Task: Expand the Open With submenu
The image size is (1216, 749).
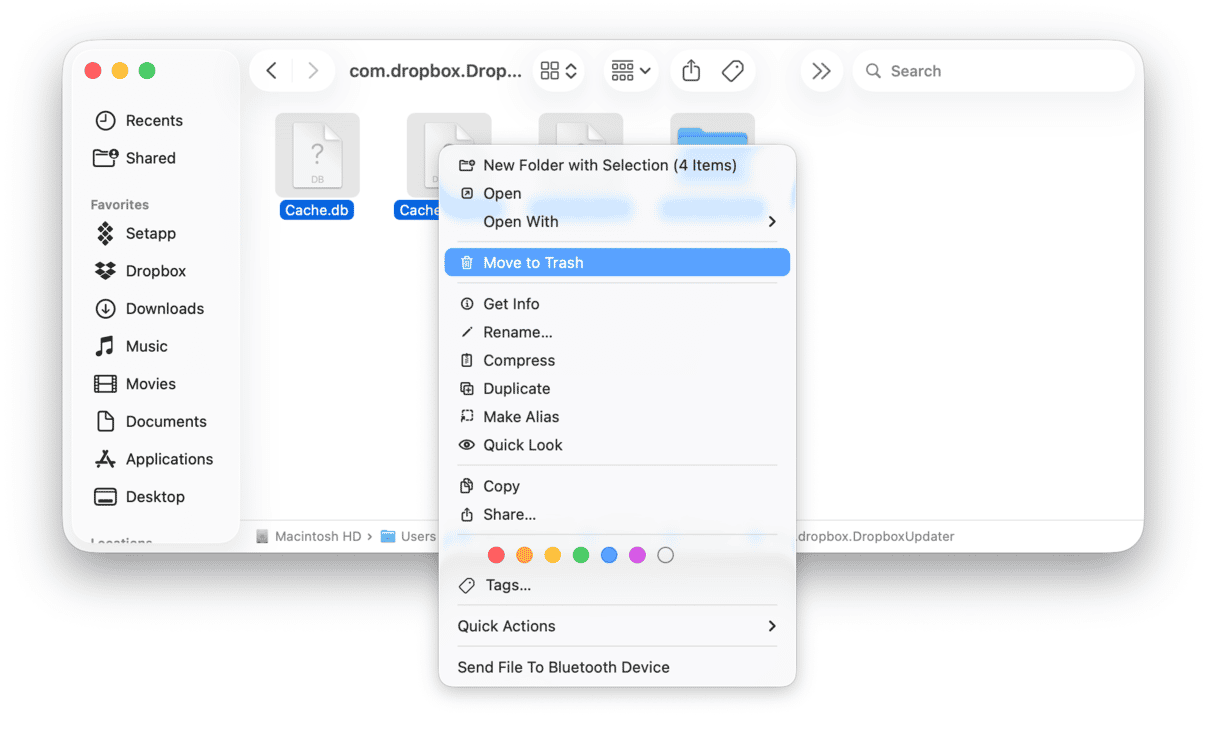Action: pyautogui.click(x=617, y=222)
